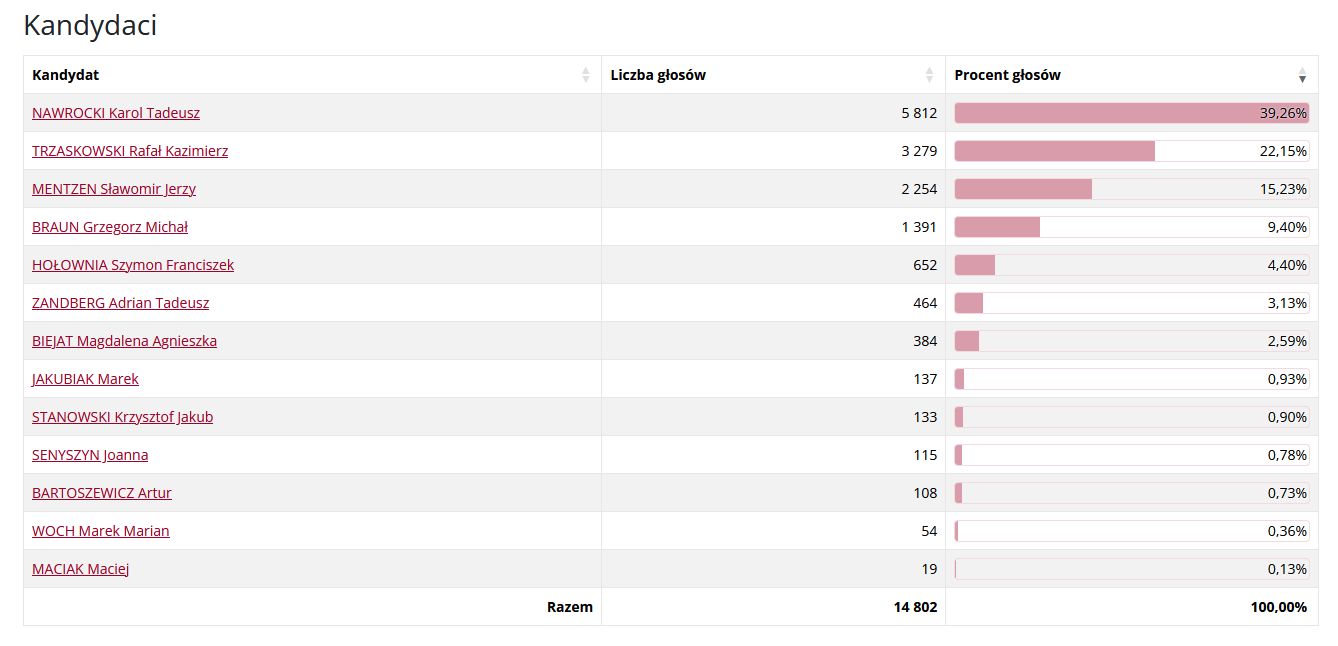This screenshot has width=1338, height=646.
Task: Click sort arrows in Liczba głosów header
Action: [x=930, y=75]
